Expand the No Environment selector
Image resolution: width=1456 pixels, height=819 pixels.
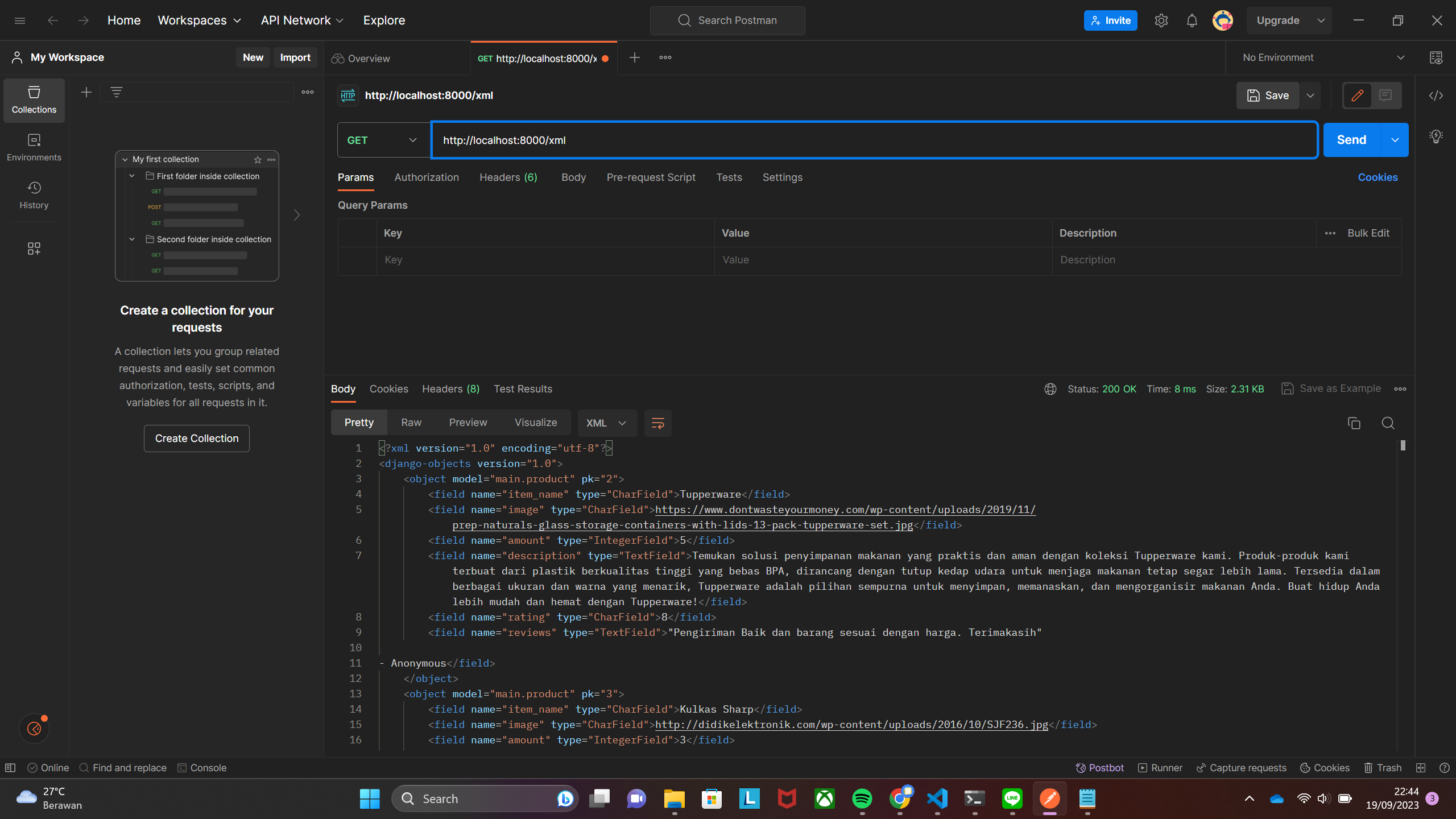click(1401, 57)
